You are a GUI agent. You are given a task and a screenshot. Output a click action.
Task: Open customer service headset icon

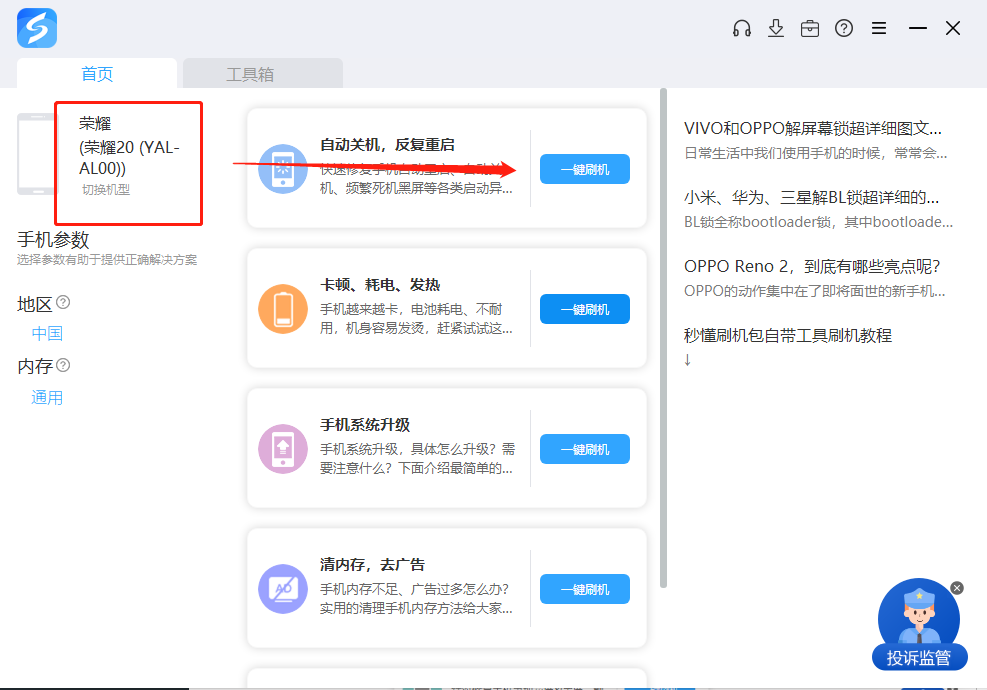tap(742, 28)
